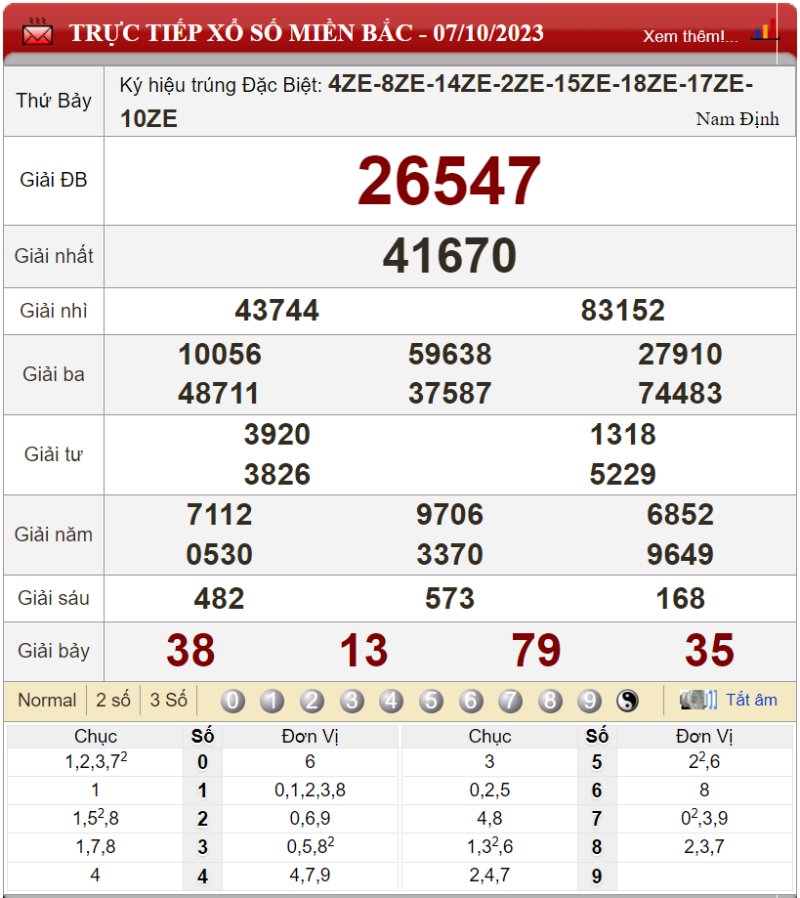Click the yin-yang show-all icon
Screen dimensions: 800x898
627,701
